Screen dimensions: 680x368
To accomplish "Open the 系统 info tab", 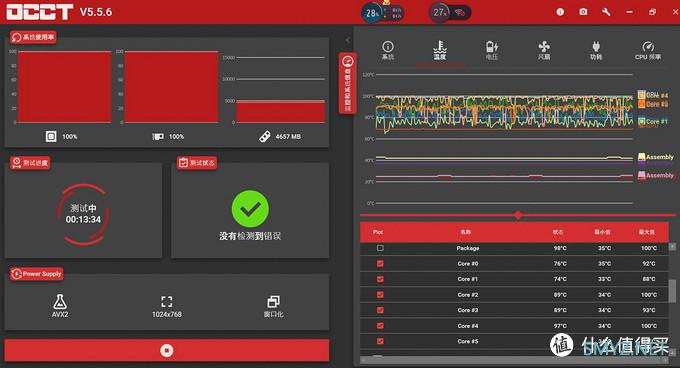I will 388,50.
